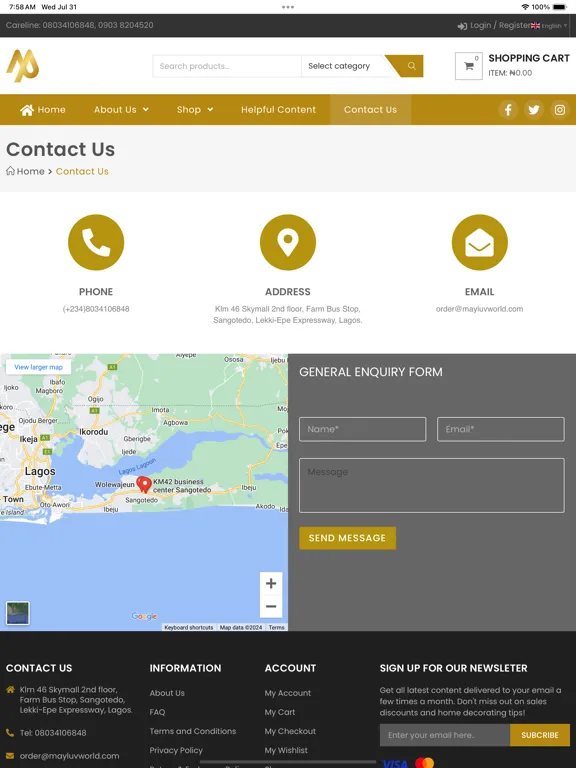Click Login / Register link

point(500,25)
